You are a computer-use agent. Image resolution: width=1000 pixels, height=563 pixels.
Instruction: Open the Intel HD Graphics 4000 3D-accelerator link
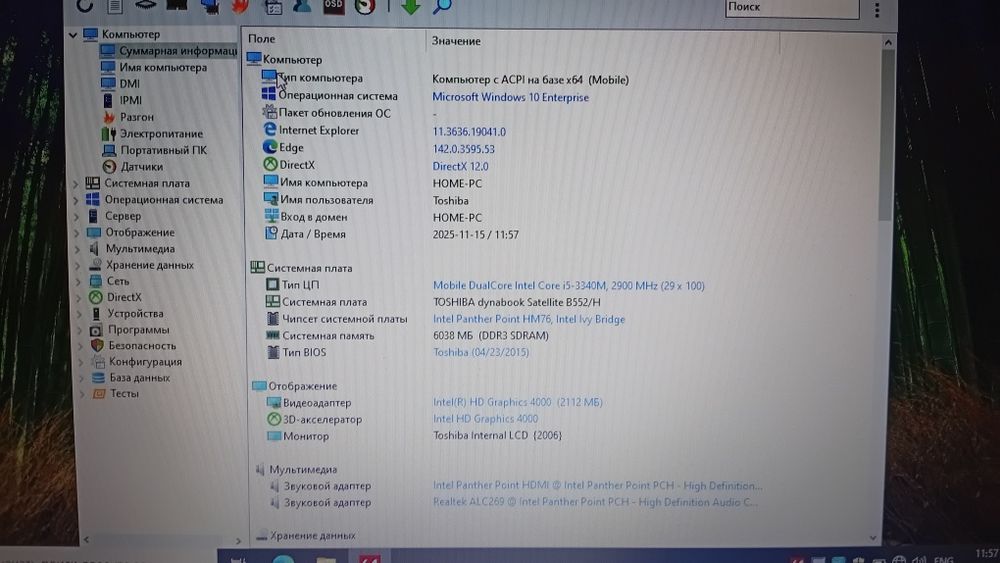(485, 419)
